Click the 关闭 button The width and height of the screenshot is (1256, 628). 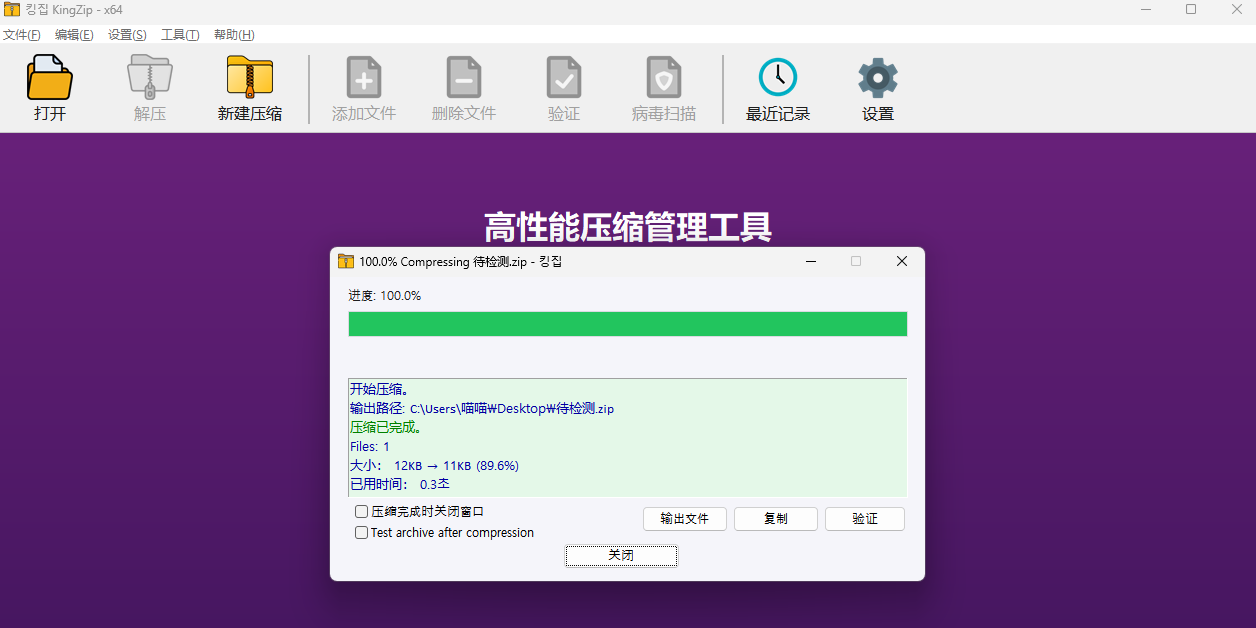pos(621,555)
